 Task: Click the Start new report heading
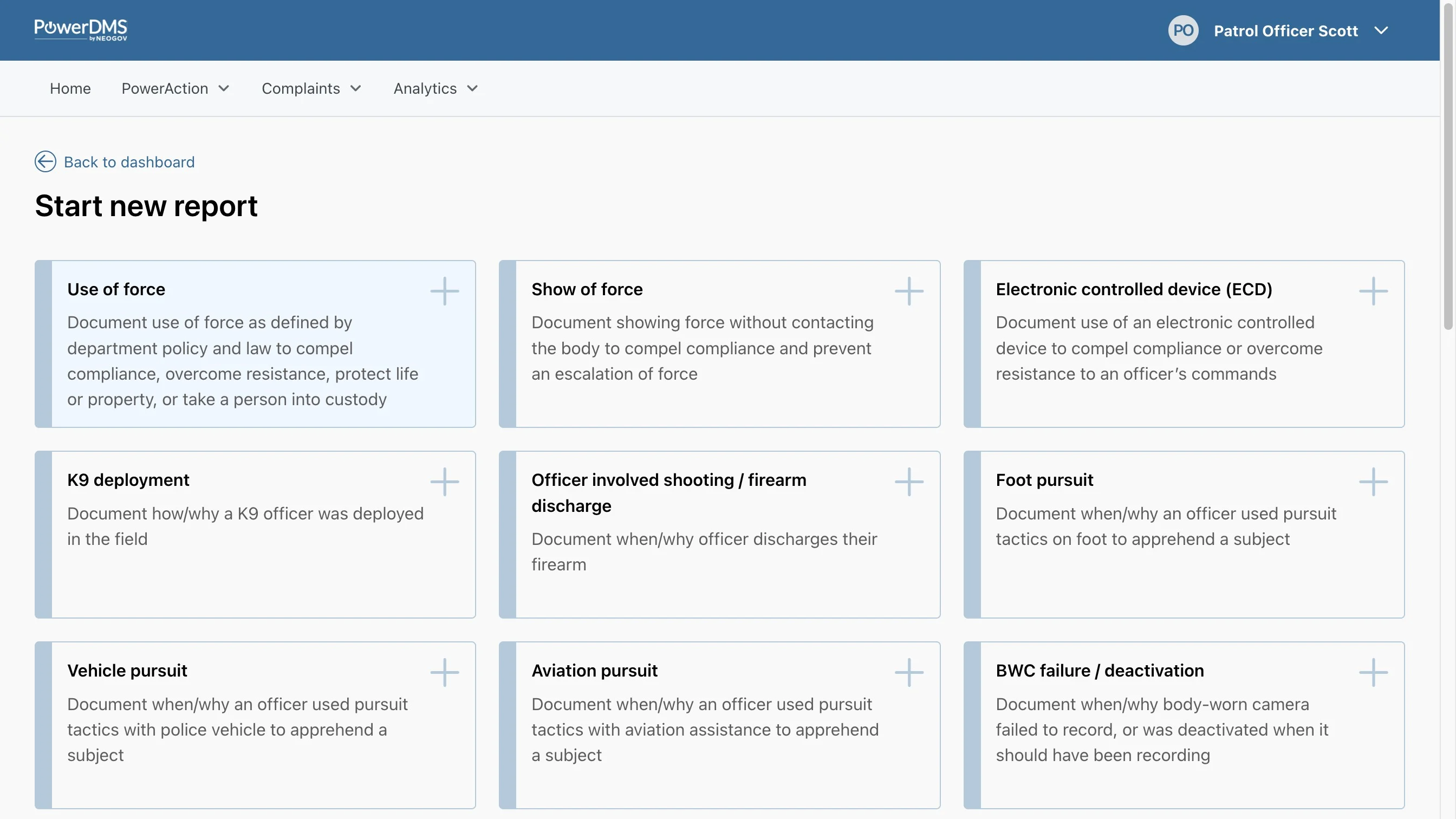tap(146, 206)
